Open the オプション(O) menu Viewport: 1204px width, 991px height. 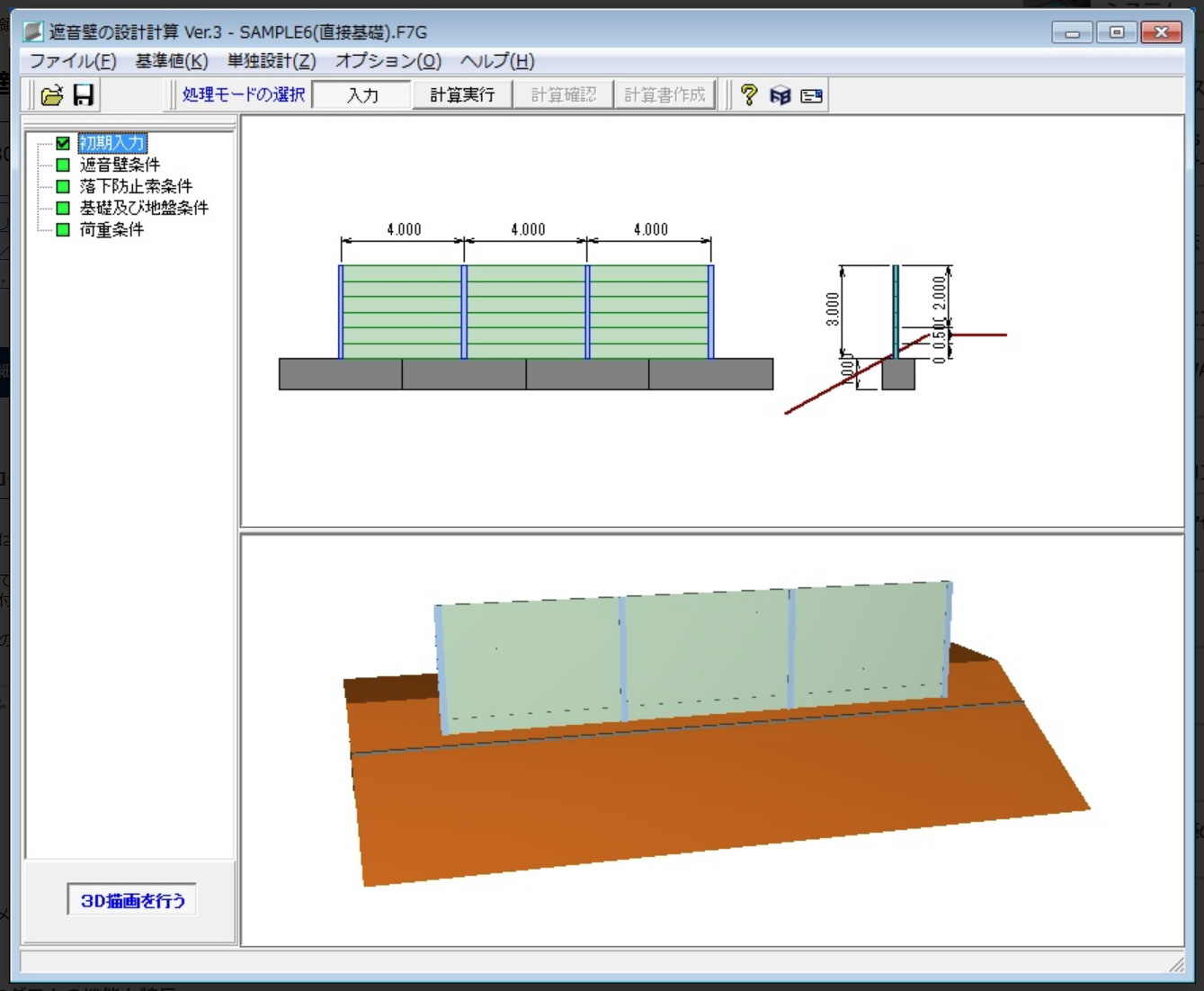click(388, 61)
